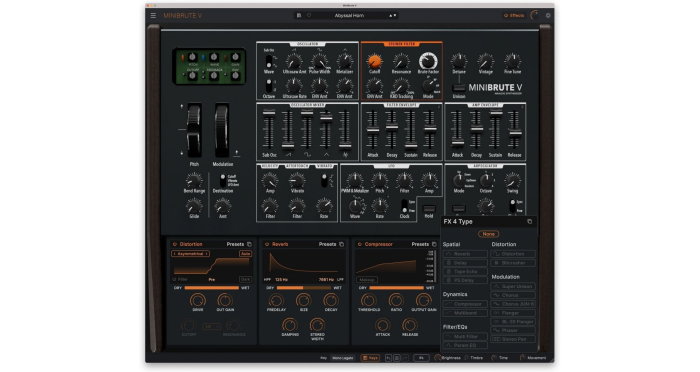Toggle the Unison button

coord(458,88)
